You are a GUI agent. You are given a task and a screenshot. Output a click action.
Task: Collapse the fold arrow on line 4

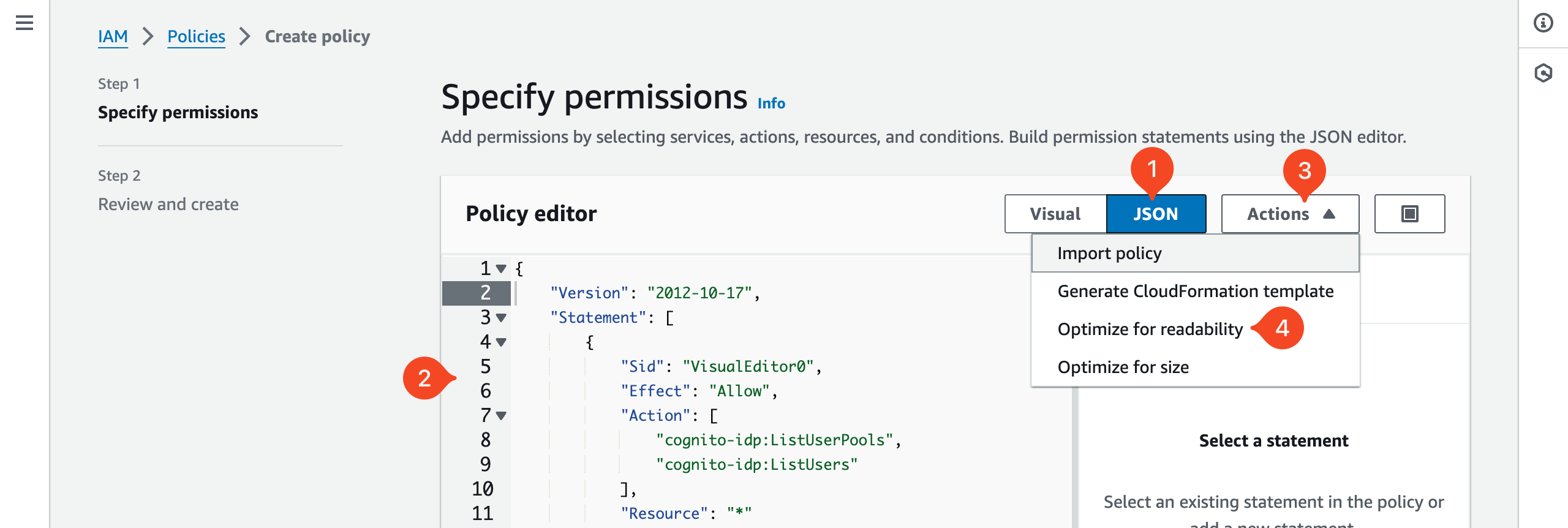[501, 342]
